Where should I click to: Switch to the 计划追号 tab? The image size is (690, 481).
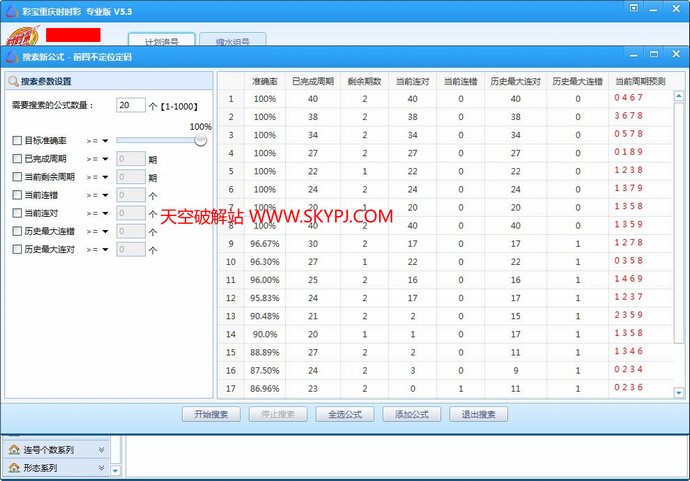[x=162, y=41]
